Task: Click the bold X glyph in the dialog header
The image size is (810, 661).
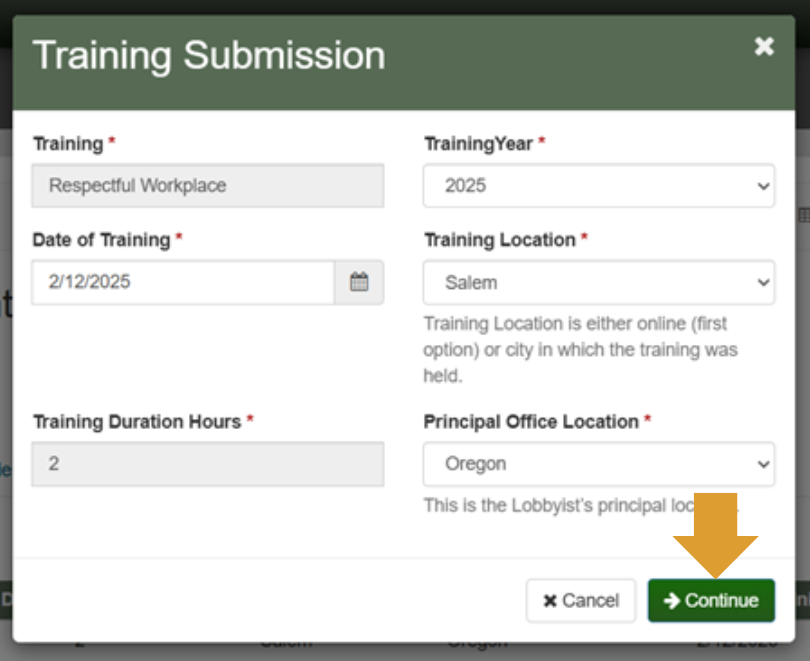Action: tap(763, 45)
